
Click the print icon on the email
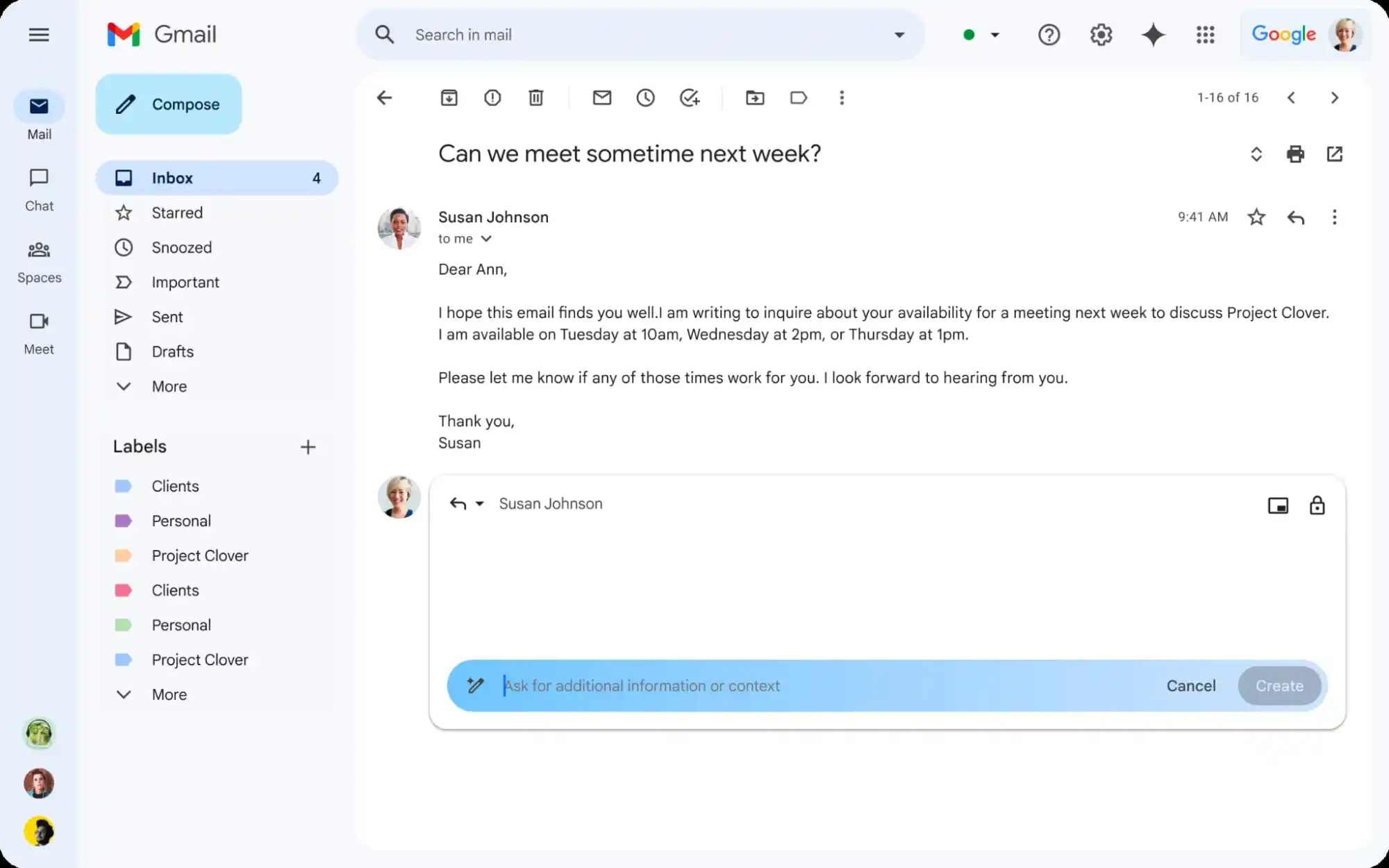1296,154
